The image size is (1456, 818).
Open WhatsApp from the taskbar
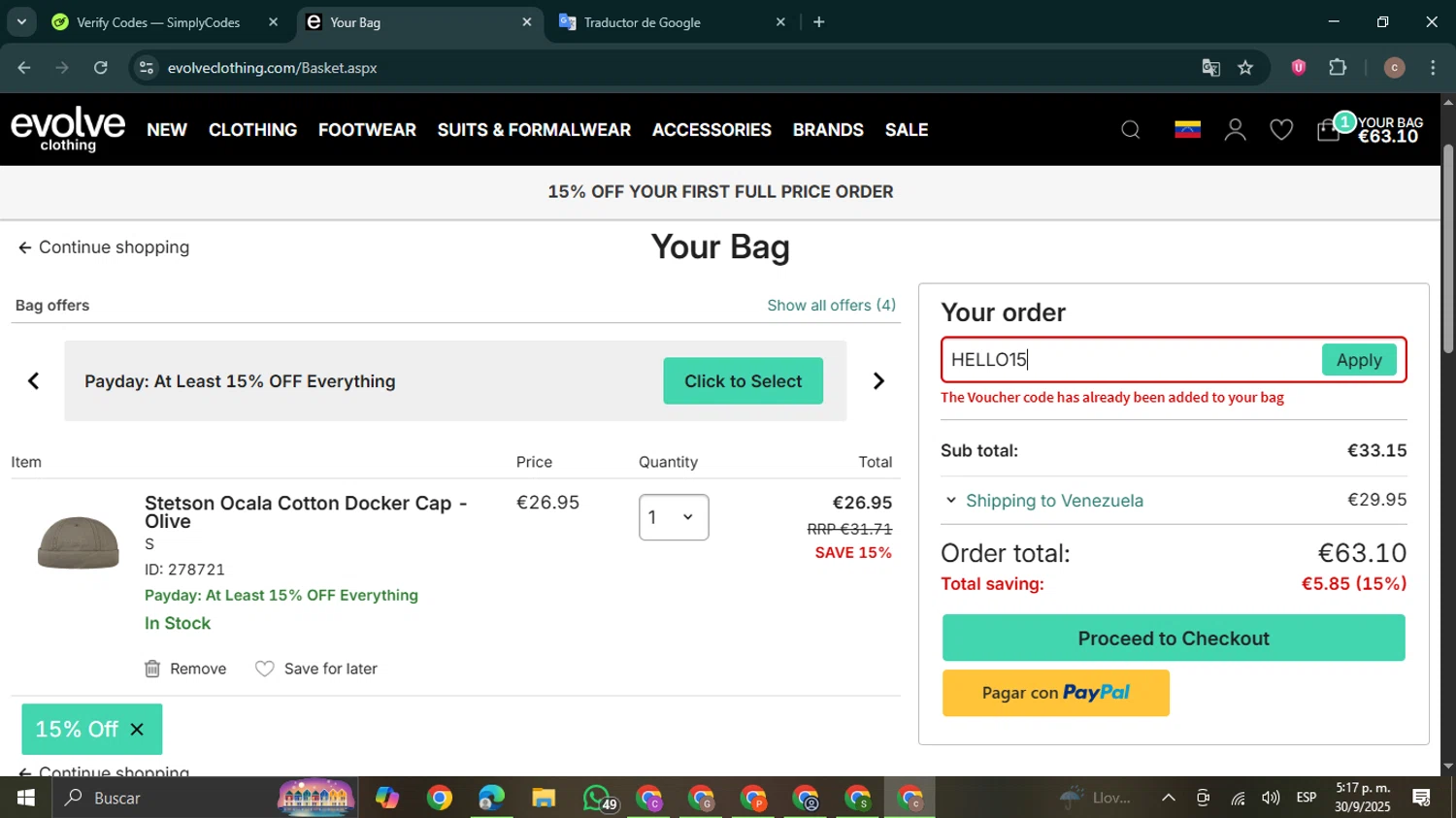point(599,799)
